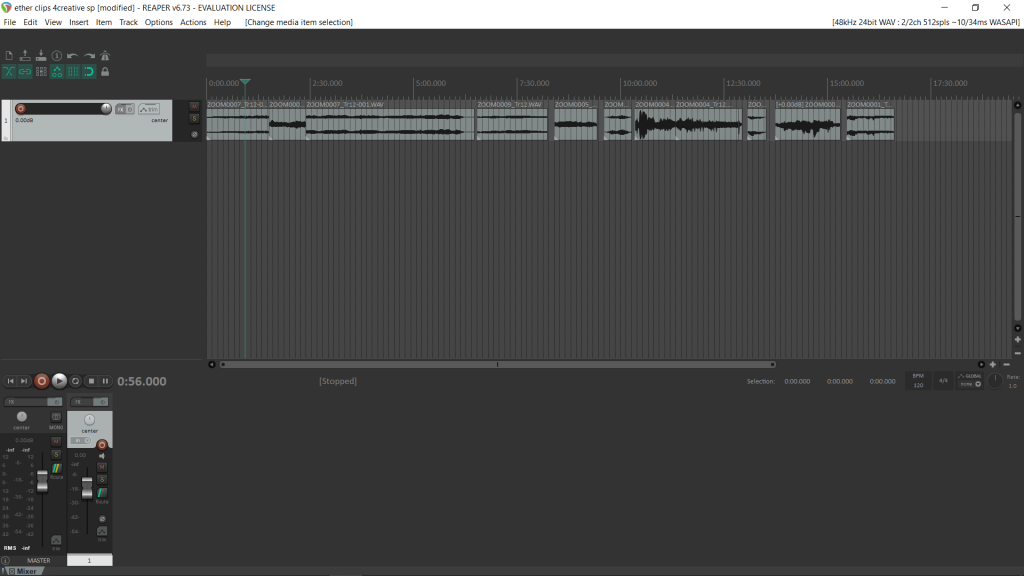Click the transport Stop button
This screenshot has width=1024, height=576.
91,381
